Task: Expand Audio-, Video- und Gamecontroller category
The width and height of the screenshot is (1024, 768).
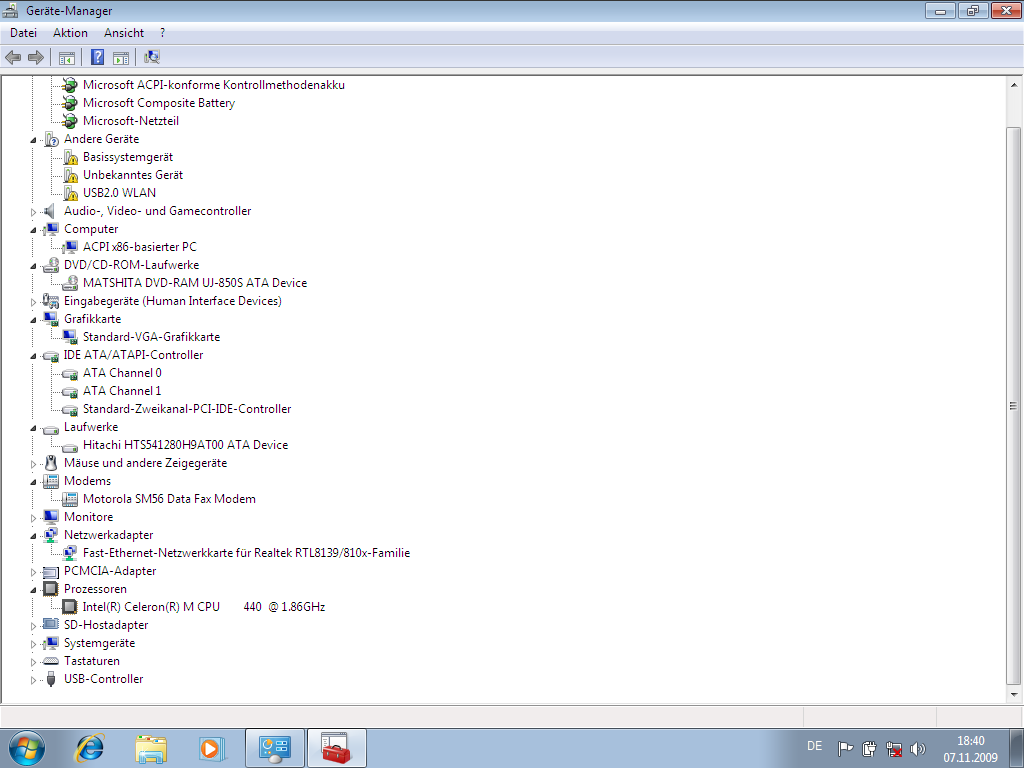Action: (x=33, y=212)
